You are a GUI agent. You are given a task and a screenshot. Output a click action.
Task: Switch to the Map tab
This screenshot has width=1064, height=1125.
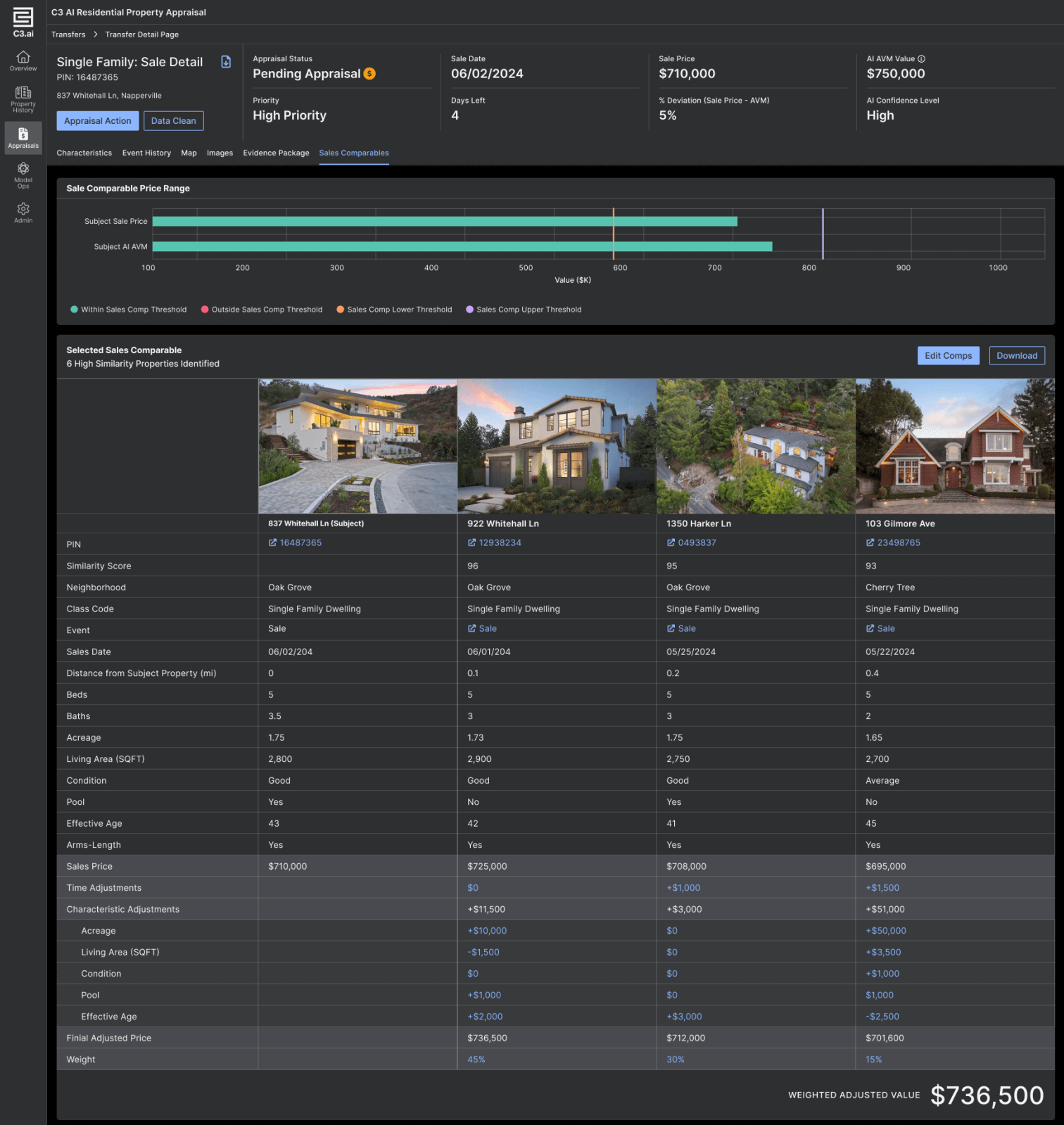pos(189,153)
